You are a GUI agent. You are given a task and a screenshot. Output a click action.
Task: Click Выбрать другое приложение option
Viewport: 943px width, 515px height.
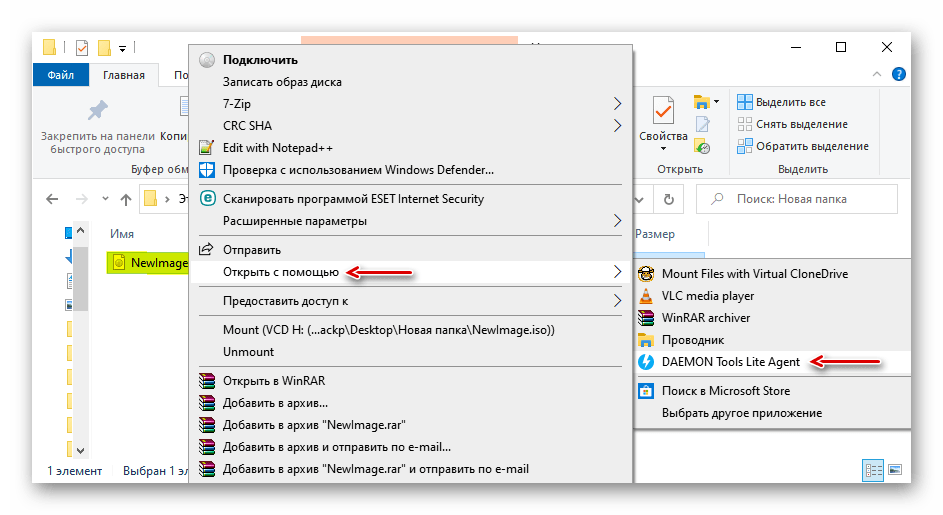(x=741, y=413)
